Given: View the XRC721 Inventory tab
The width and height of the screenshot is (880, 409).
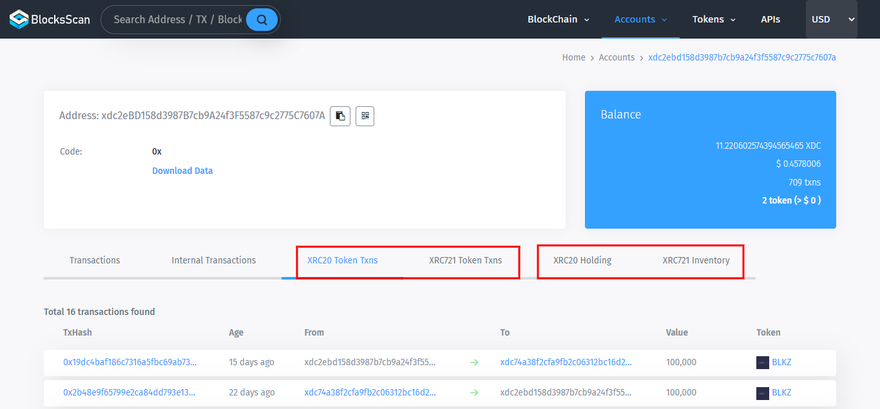Looking at the screenshot, I should 696,260.
